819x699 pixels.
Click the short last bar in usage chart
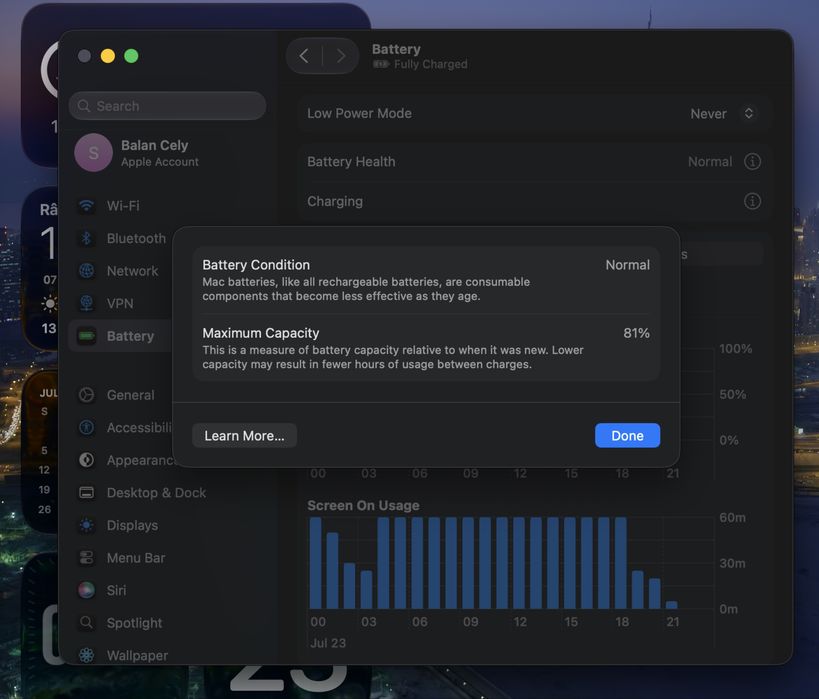(672, 604)
